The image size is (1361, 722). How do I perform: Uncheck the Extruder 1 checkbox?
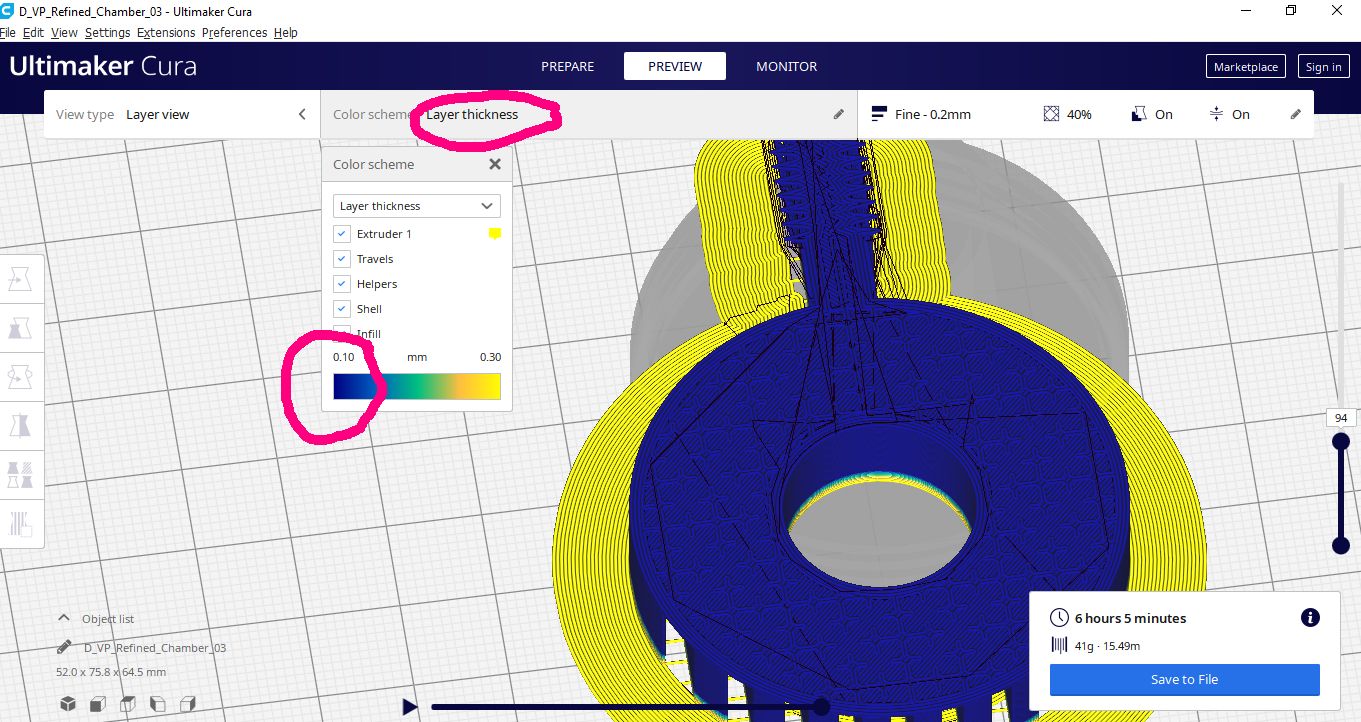(342, 233)
